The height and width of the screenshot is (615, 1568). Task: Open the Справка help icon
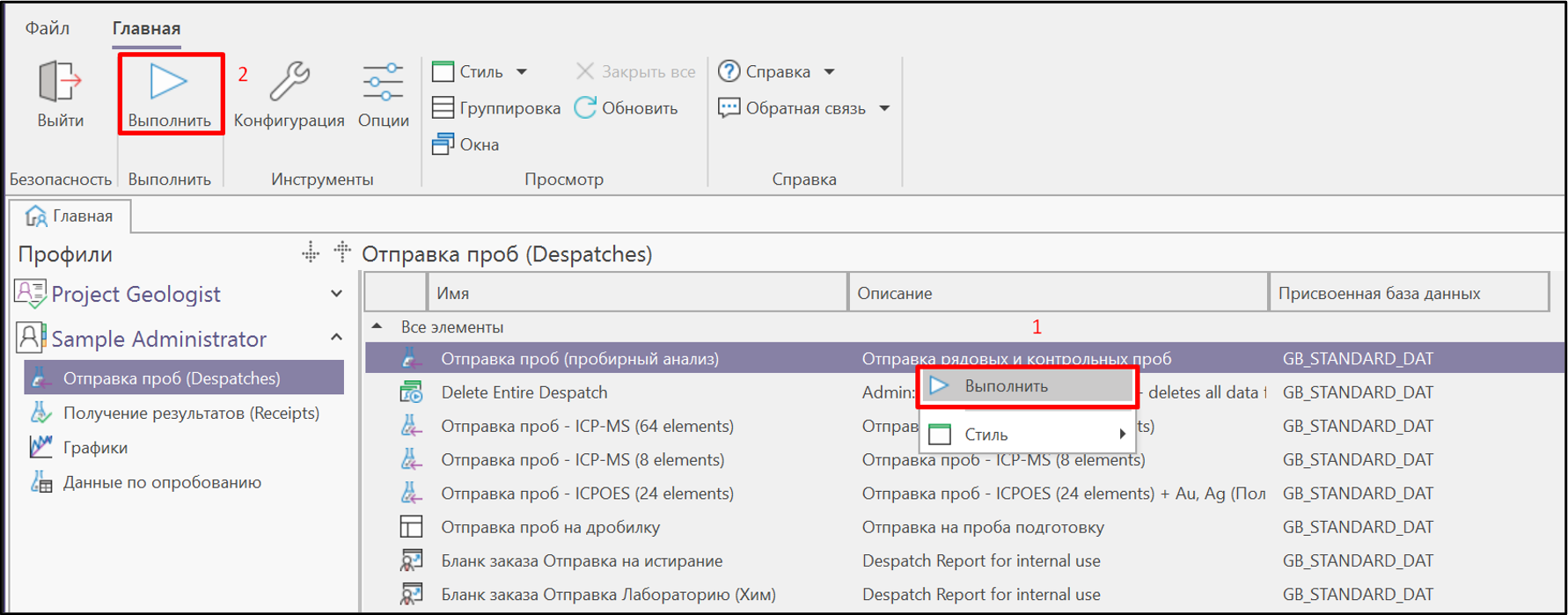[x=729, y=71]
